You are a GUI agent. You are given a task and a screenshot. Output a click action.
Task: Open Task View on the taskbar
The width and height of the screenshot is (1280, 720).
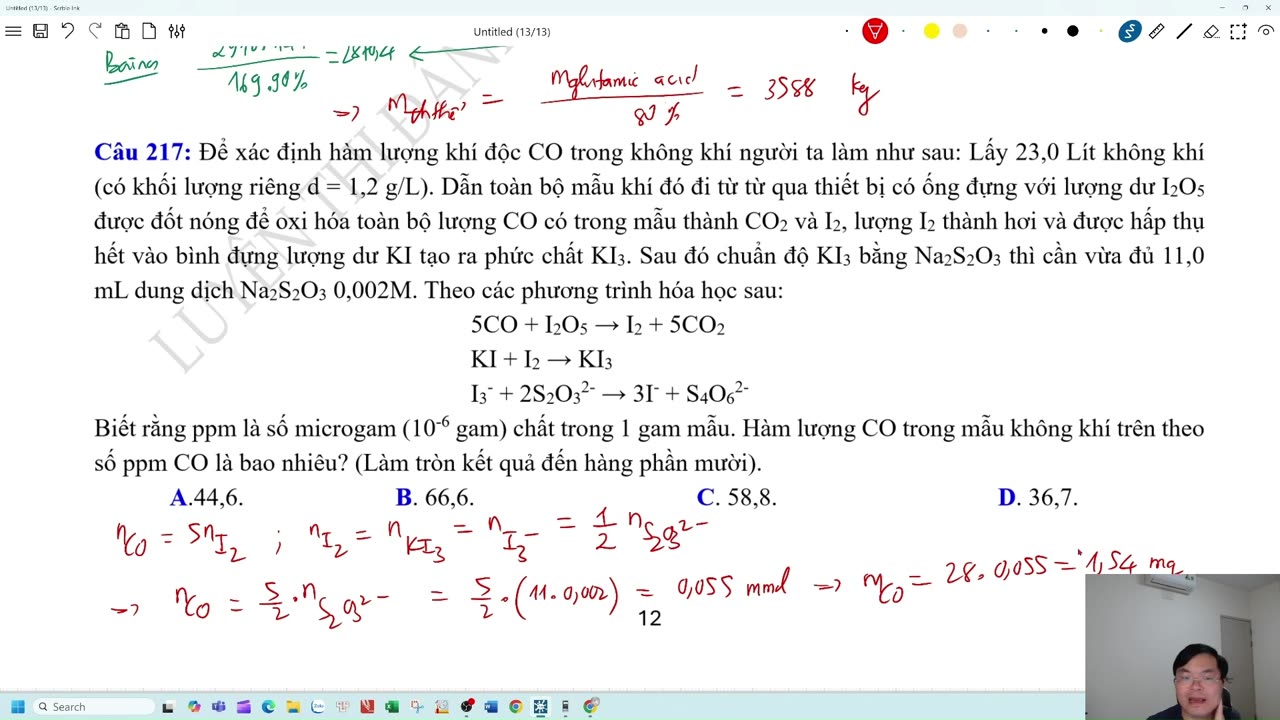click(x=168, y=707)
